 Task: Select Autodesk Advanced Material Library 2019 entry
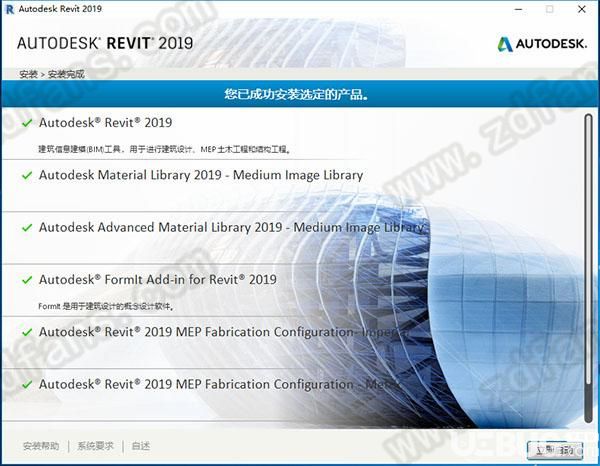[x=232, y=228]
